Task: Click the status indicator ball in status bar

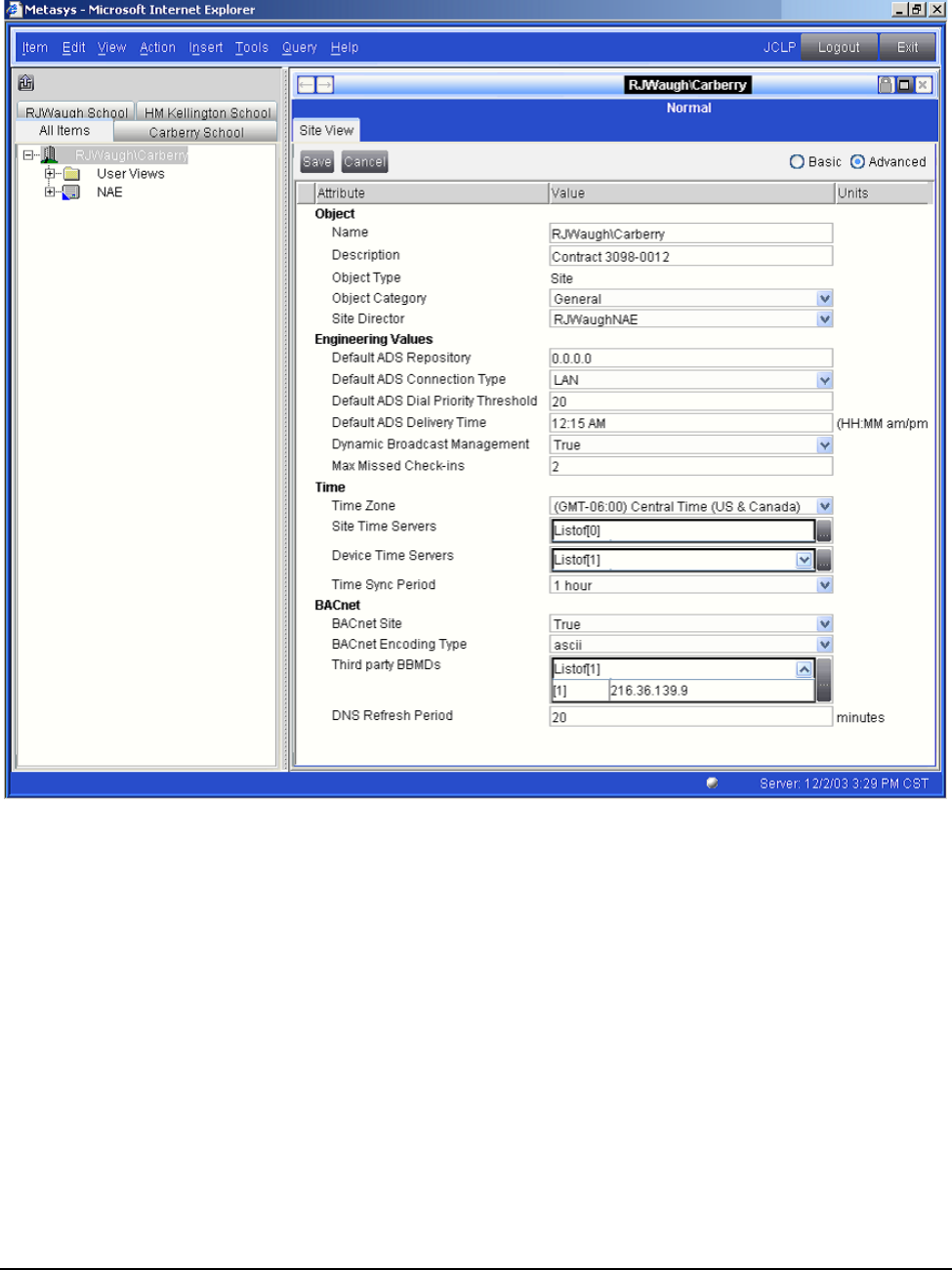Action: click(712, 783)
